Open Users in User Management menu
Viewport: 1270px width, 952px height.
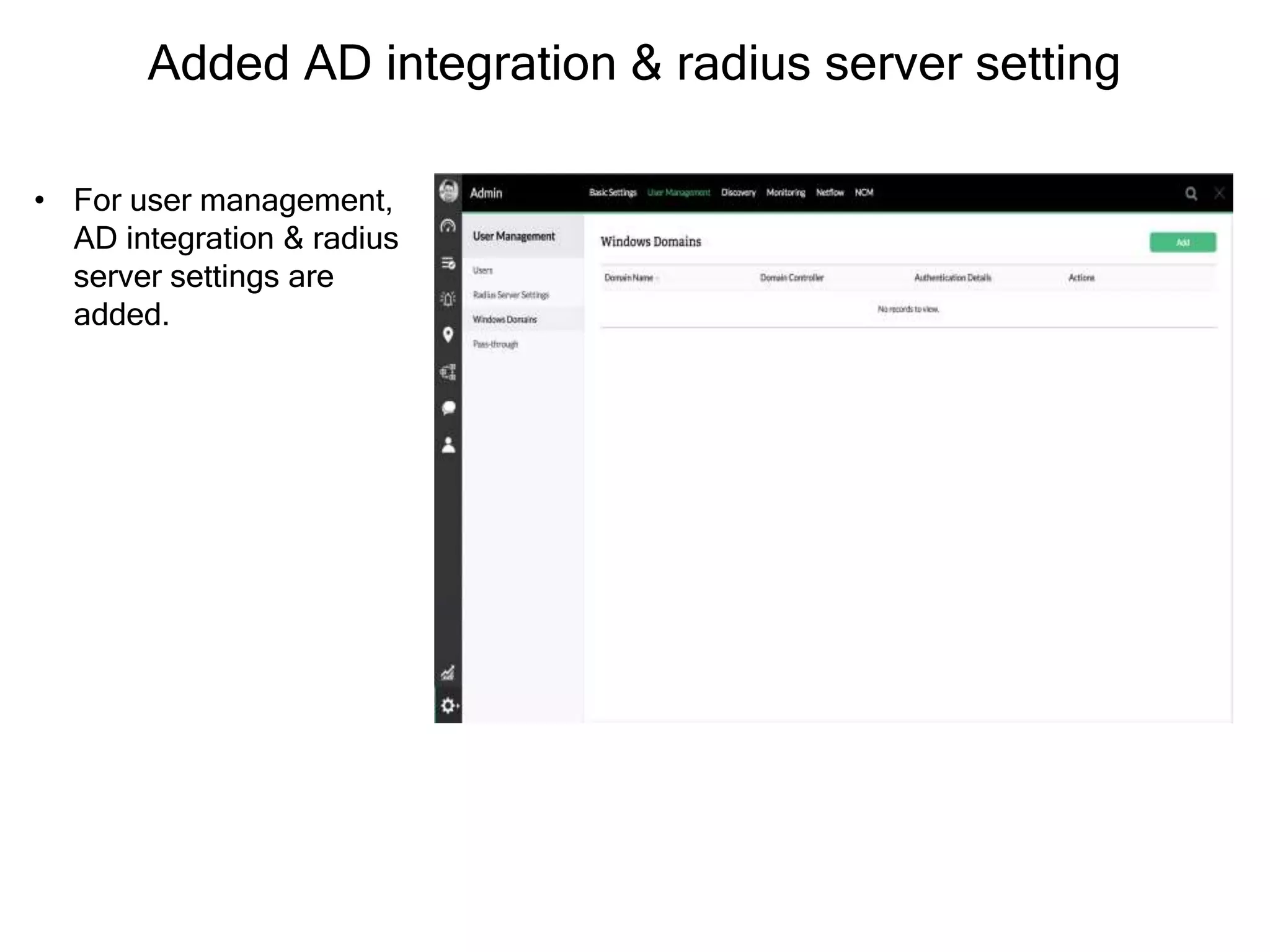482,270
